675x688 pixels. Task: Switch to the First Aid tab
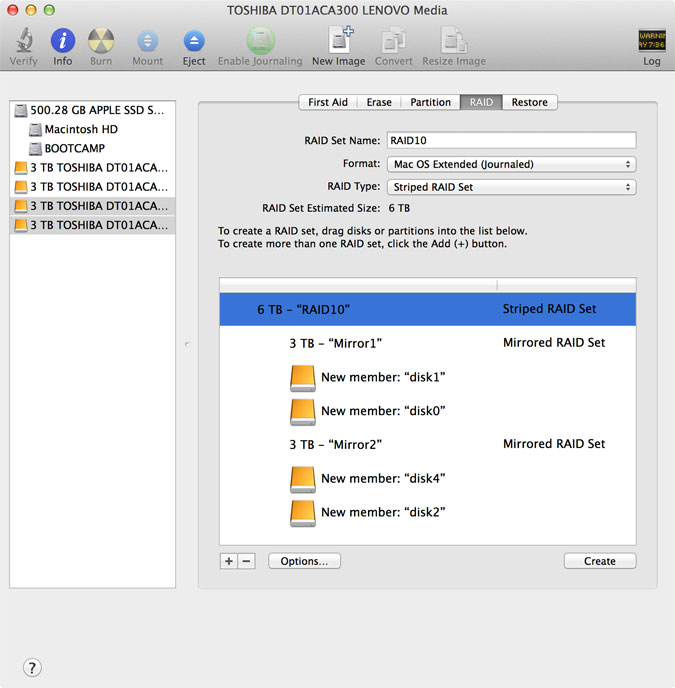(327, 102)
